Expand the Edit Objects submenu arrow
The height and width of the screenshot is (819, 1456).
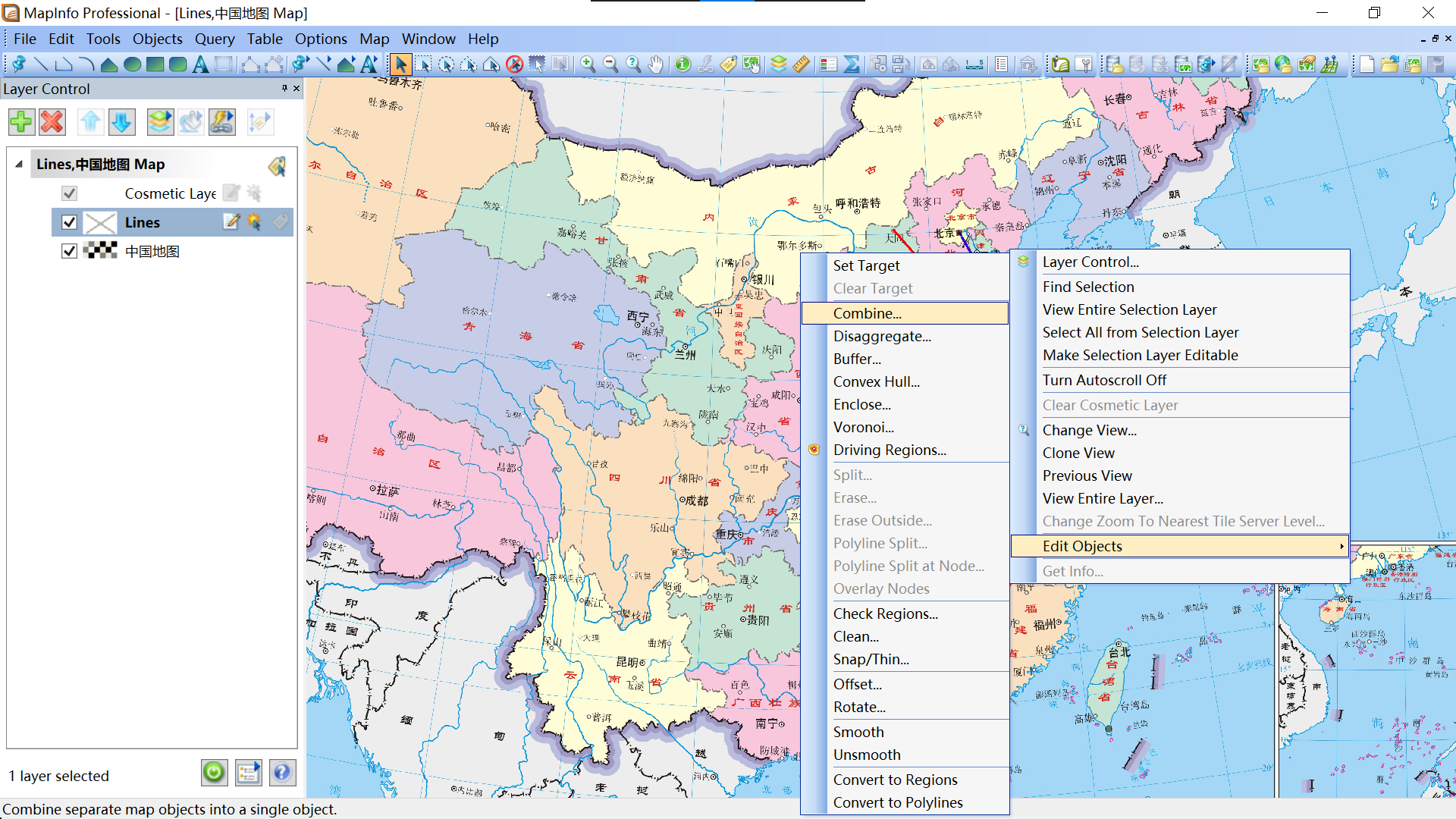(x=1341, y=546)
